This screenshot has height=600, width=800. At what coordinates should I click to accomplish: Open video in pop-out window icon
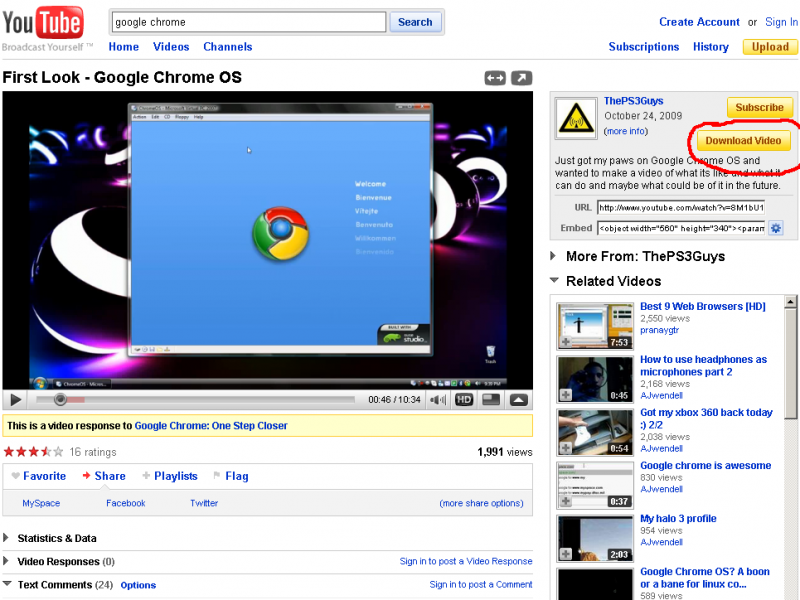point(521,78)
